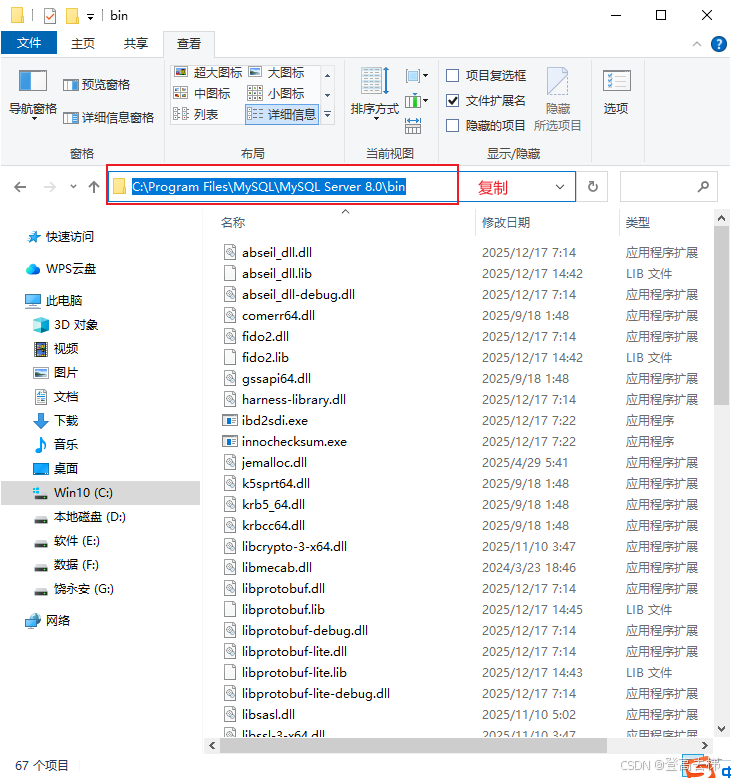Enable item check boxes (项目复选框)
This screenshot has height=778, width=731.
coord(452,75)
